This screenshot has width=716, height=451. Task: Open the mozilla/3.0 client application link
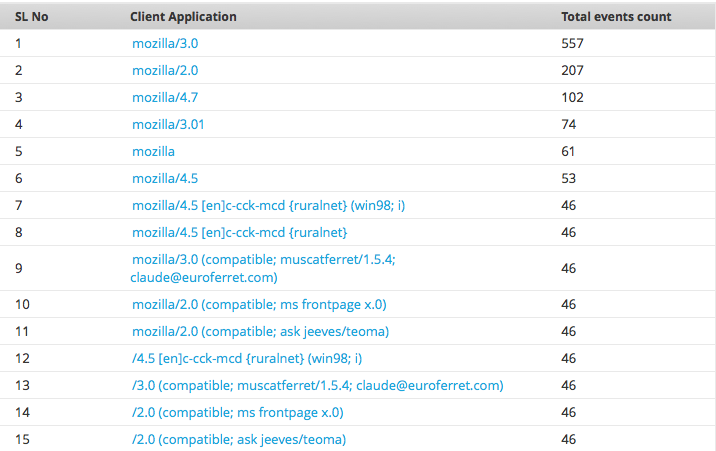point(165,44)
